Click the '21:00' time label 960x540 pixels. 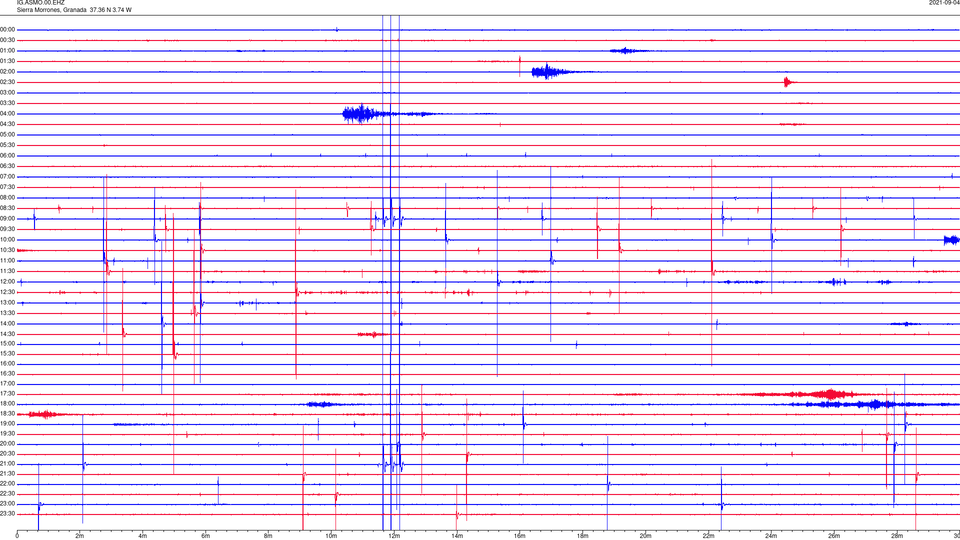pos(8,463)
